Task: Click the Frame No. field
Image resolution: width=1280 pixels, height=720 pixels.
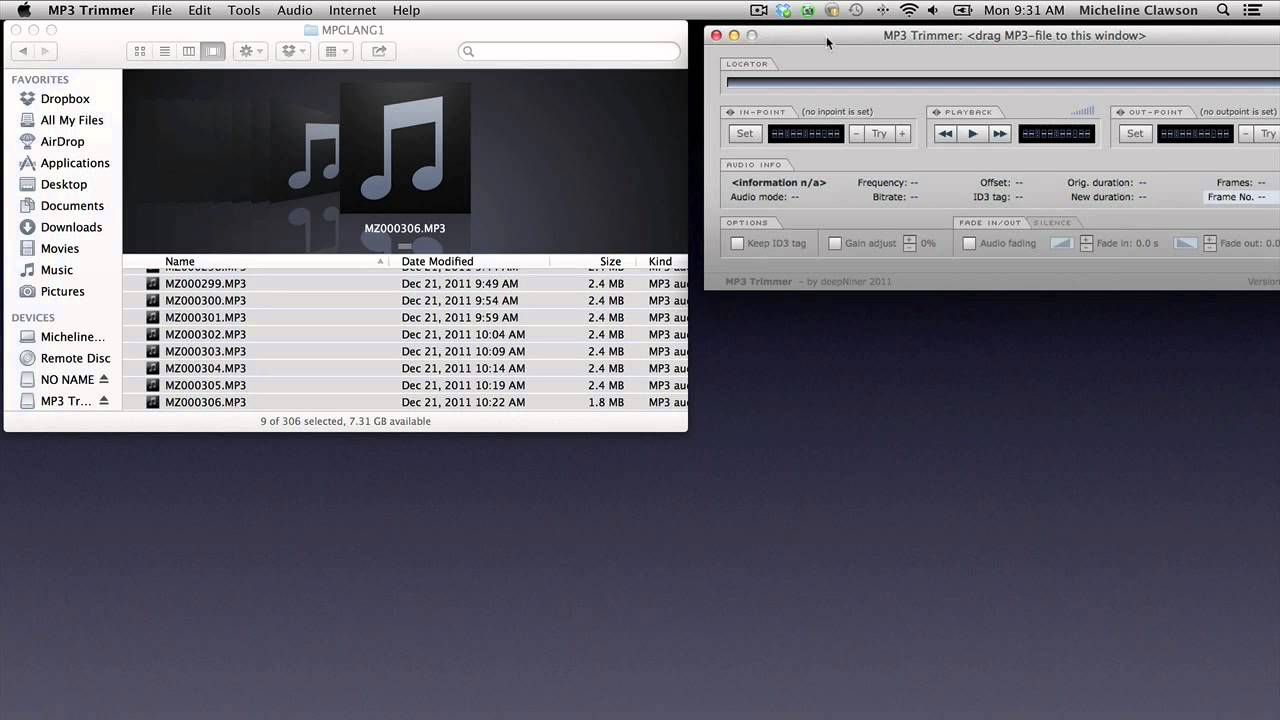Action: pos(1243,197)
